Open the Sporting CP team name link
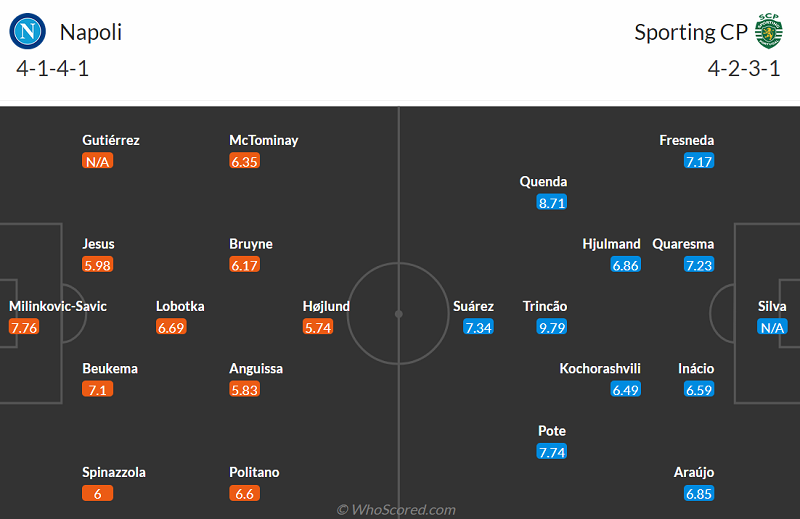The height and width of the screenshot is (519, 800). (690, 32)
